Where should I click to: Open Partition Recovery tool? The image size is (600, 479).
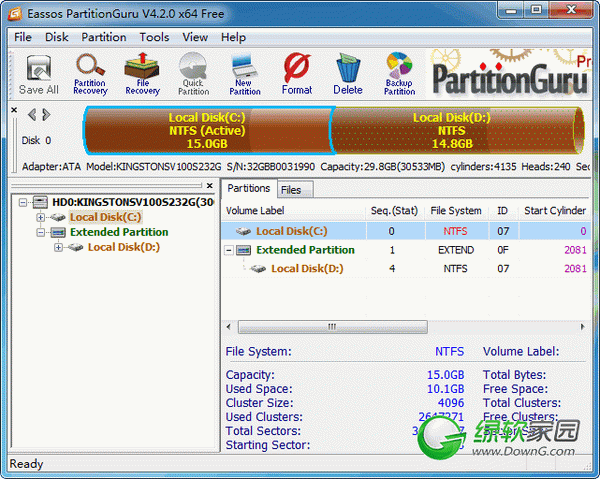click(x=90, y=74)
